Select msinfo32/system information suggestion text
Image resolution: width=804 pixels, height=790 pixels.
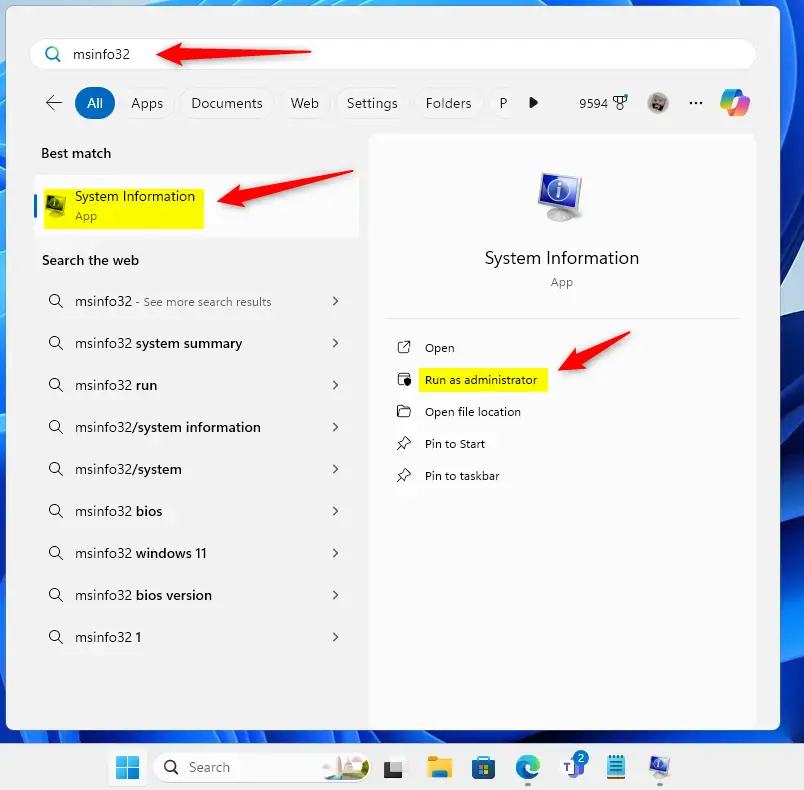168,428
